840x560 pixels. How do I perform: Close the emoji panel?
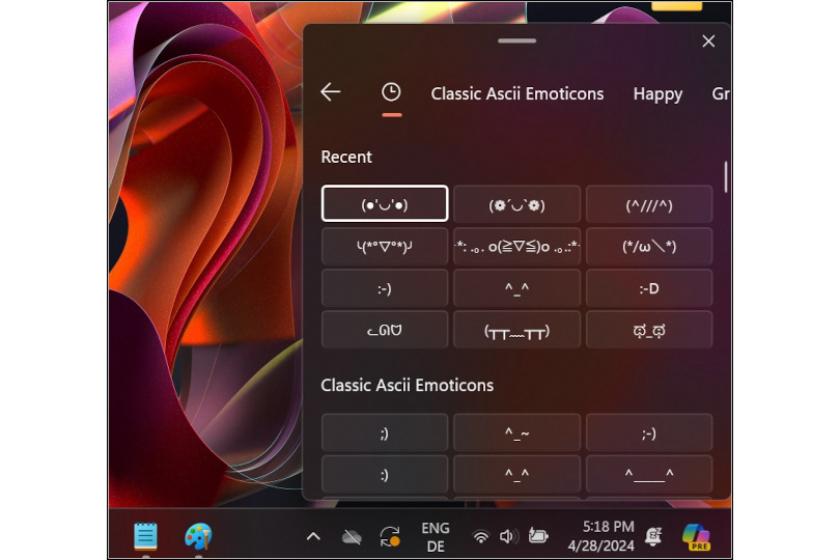(708, 41)
